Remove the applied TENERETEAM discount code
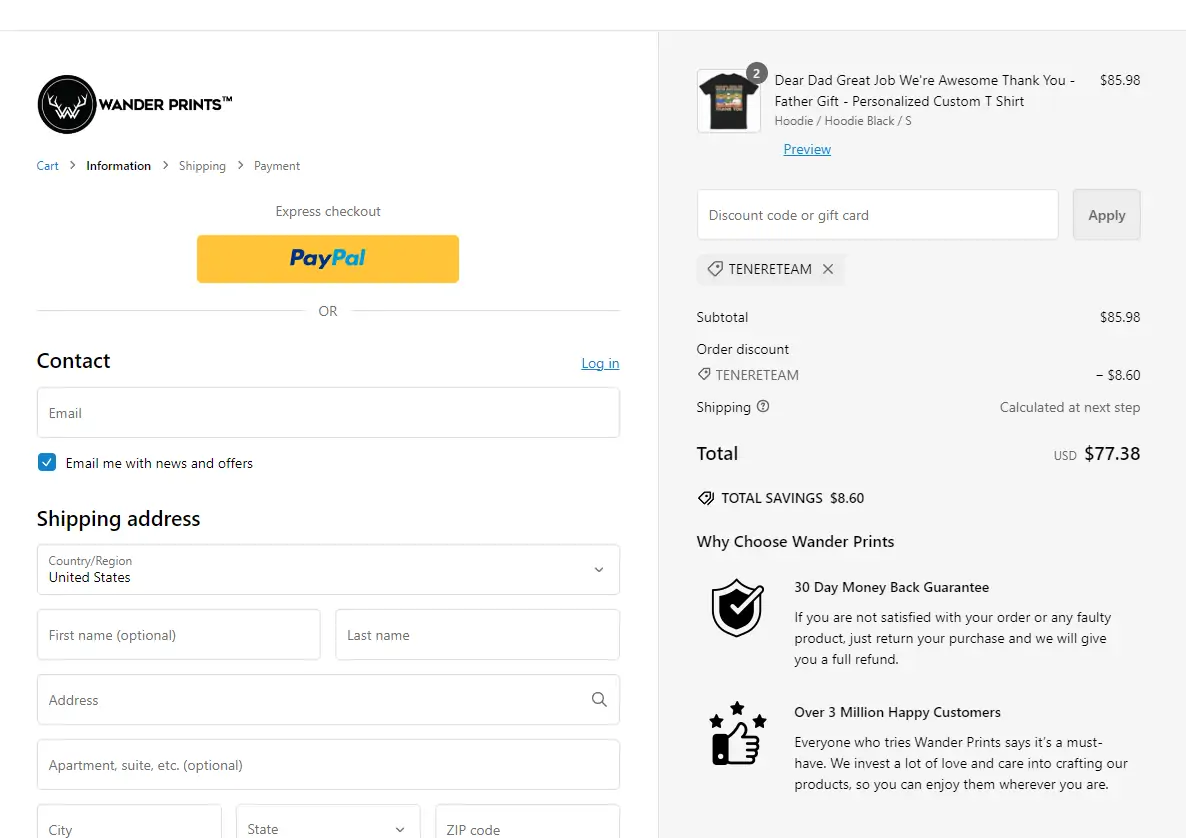 [828, 268]
